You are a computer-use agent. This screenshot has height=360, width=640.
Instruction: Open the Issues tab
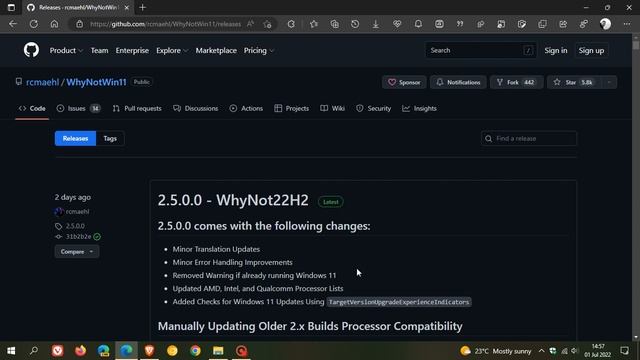pos(78,108)
